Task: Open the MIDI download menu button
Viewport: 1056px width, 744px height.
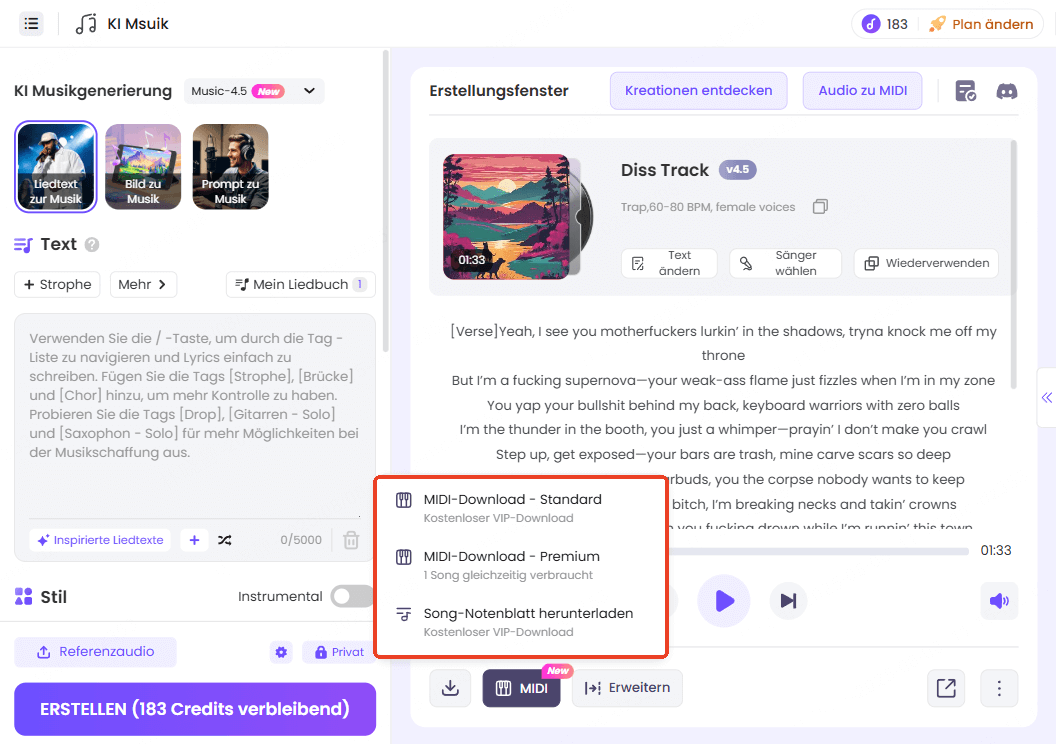Action: tap(521, 688)
